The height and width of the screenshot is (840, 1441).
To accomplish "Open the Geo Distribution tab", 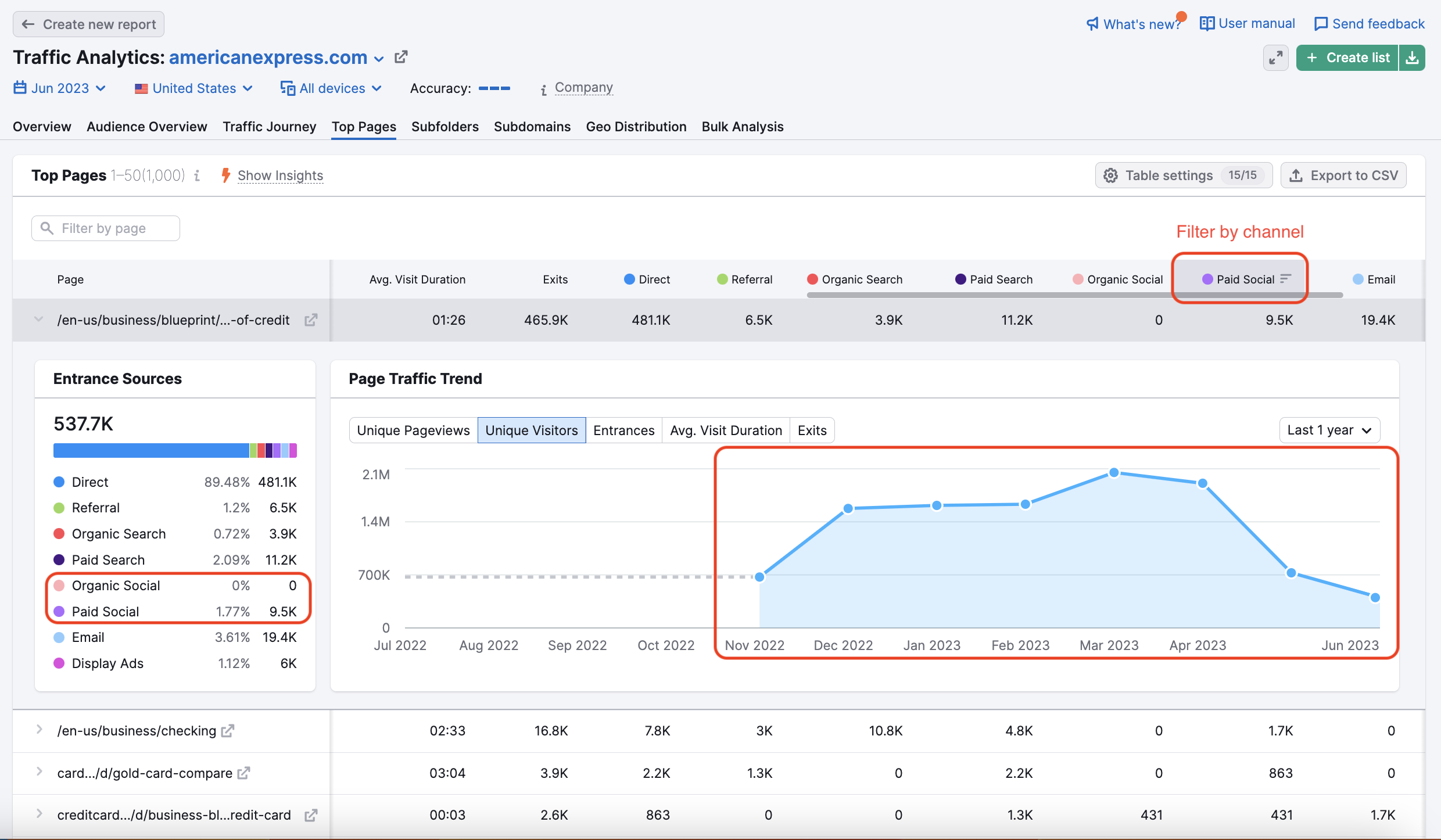I will 636,127.
